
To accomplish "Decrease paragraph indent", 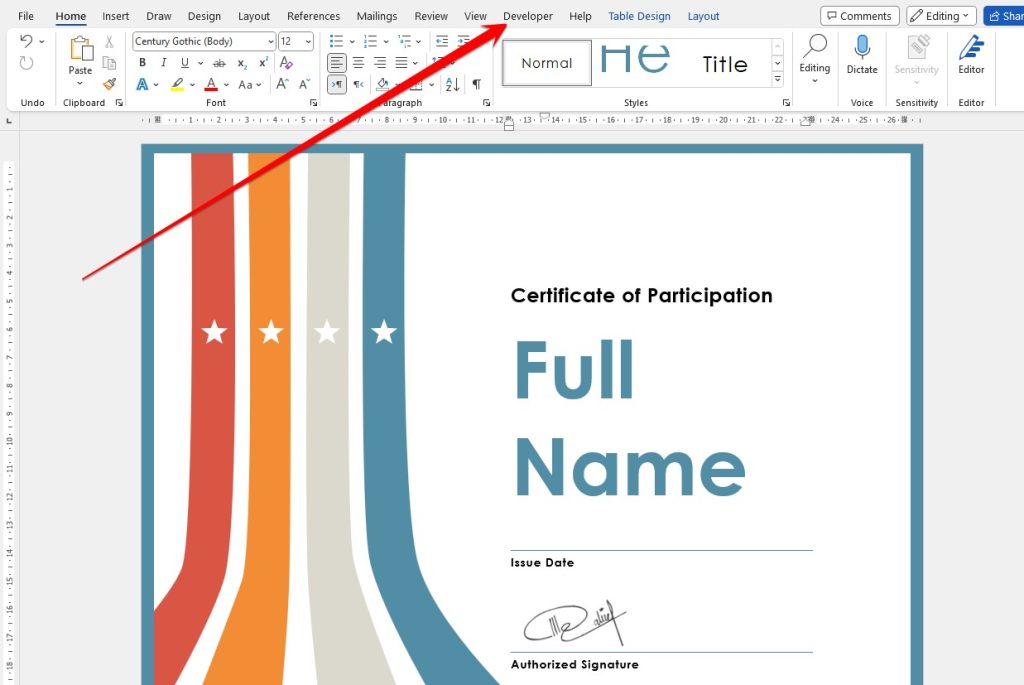I will click(442, 42).
